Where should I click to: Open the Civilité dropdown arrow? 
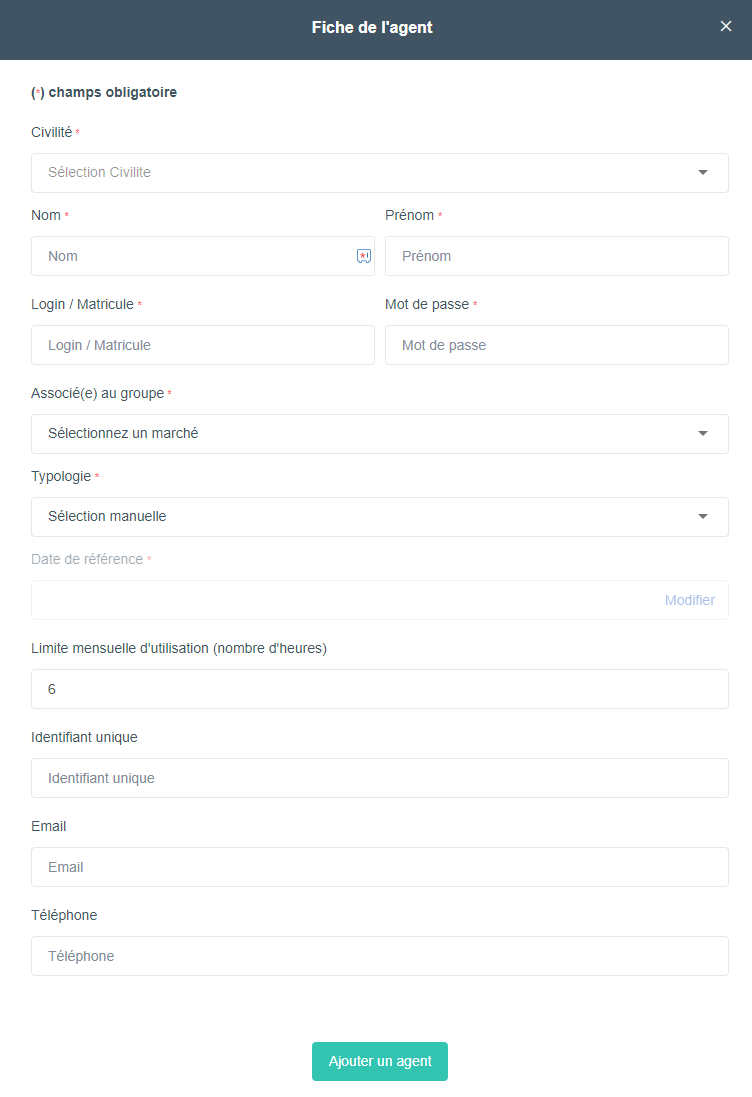[703, 173]
